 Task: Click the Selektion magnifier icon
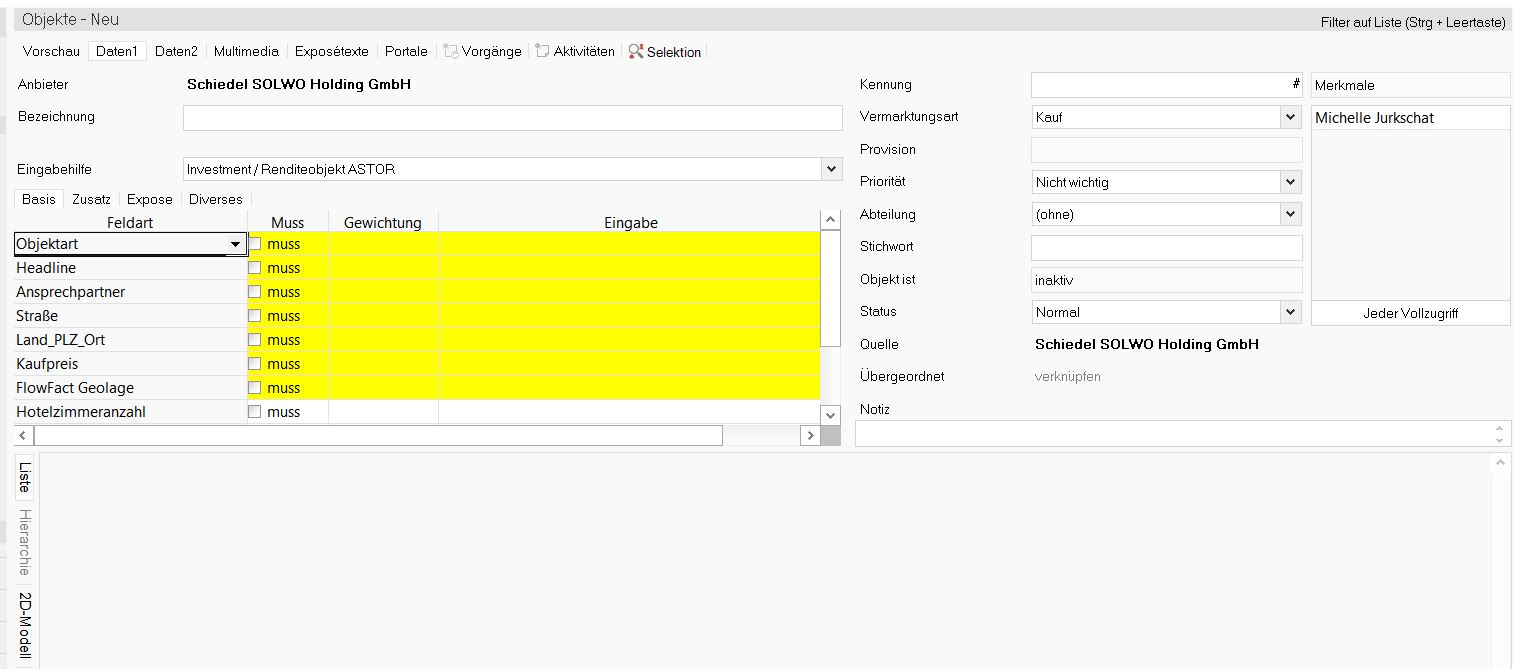[636, 51]
